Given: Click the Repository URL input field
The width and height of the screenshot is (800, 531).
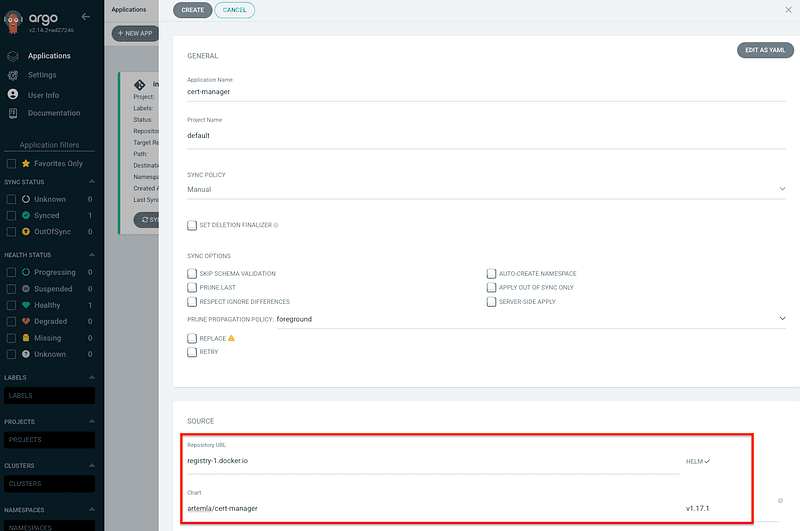Looking at the screenshot, I should click(x=433, y=461).
